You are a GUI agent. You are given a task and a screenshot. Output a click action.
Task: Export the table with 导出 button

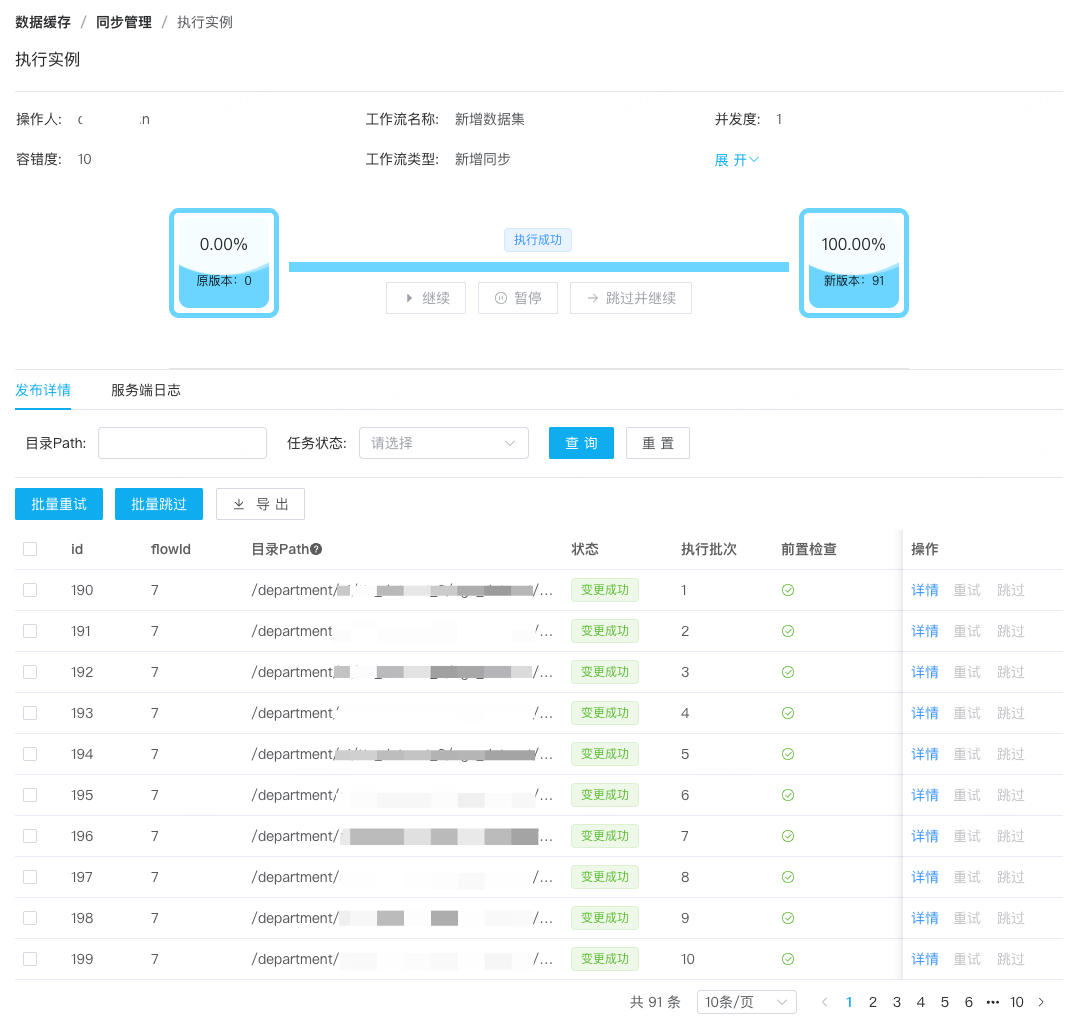pos(261,504)
